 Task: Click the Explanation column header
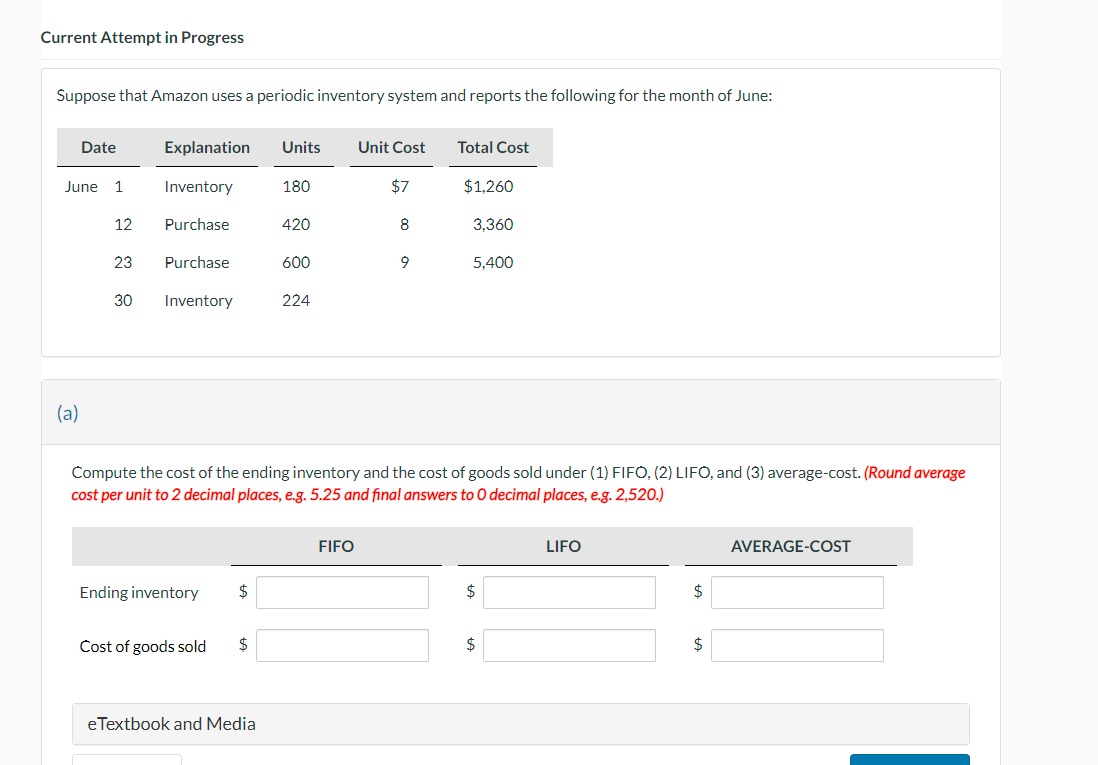(207, 147)
